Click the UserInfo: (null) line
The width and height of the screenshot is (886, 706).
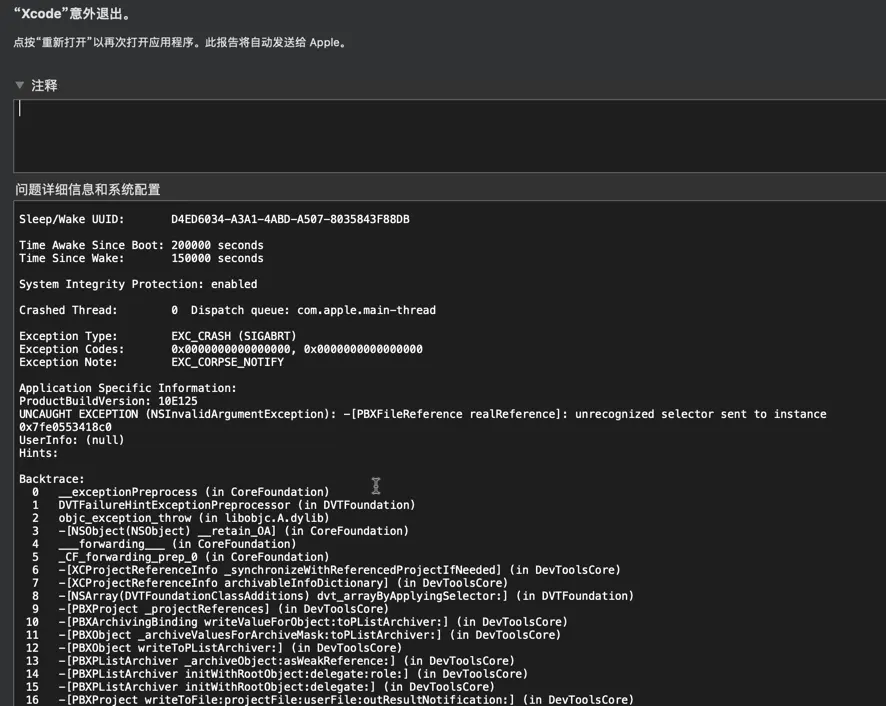pos(71,440)
